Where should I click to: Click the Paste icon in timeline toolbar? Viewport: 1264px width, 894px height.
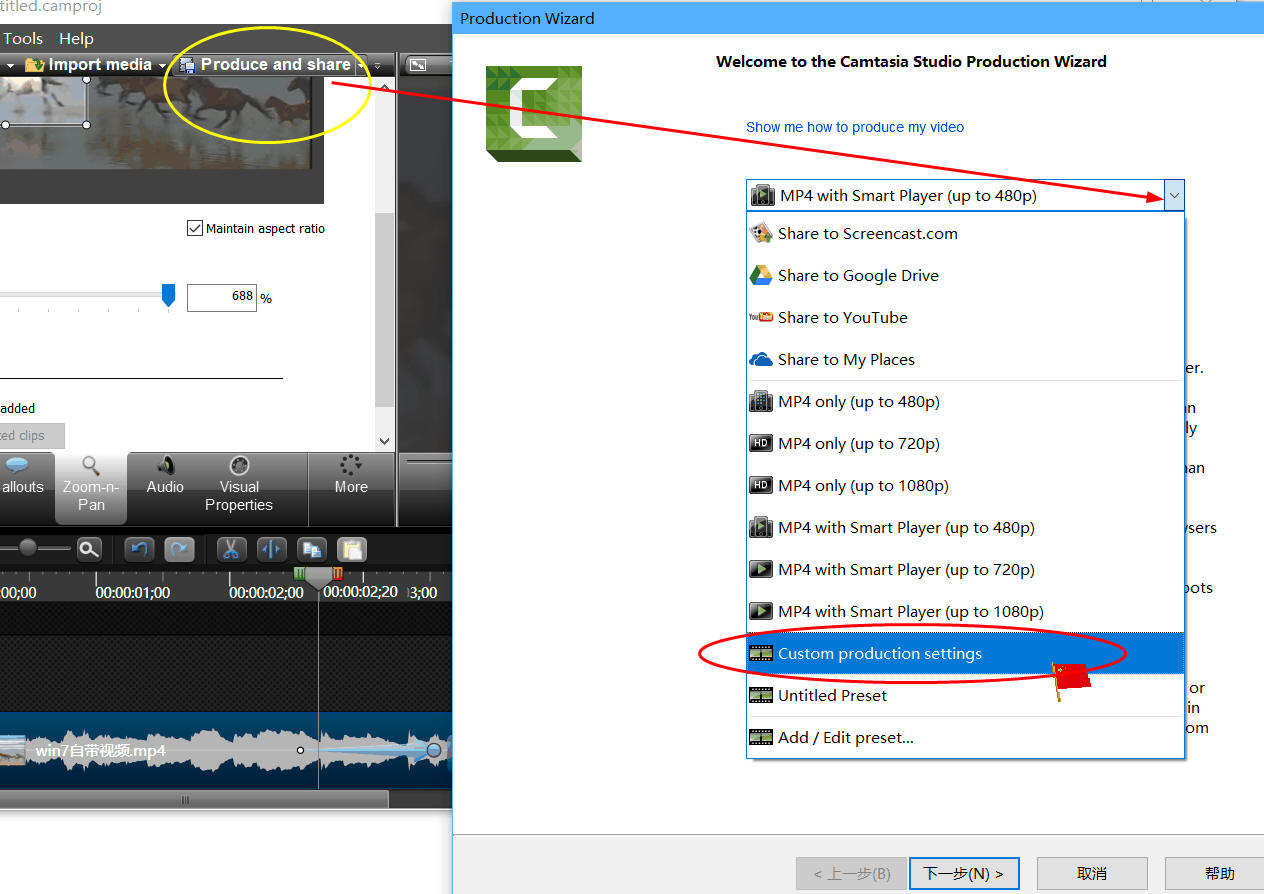(x=352, y=549)
